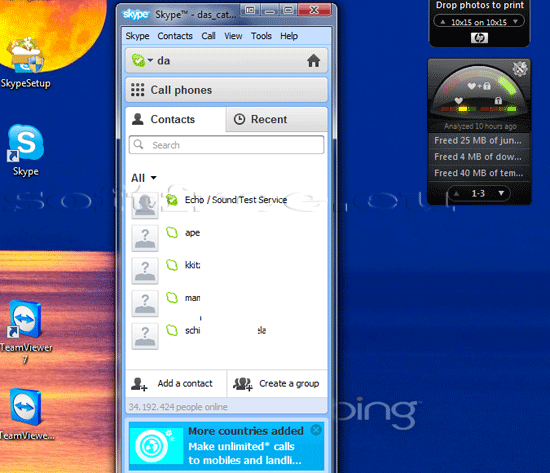Click the contact search field

[x=226, y=145]
